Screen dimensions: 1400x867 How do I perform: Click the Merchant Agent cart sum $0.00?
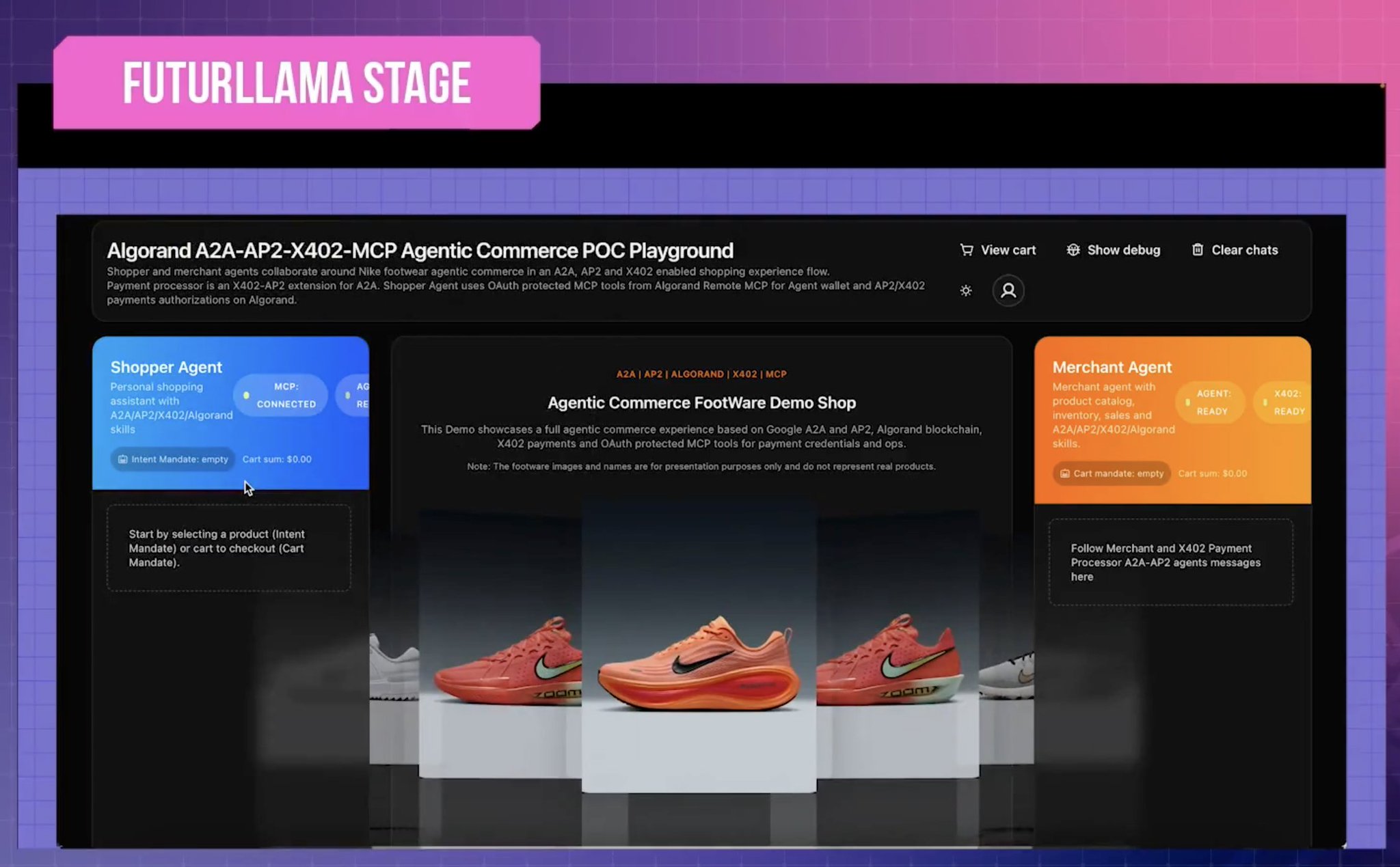[1213, 473]
